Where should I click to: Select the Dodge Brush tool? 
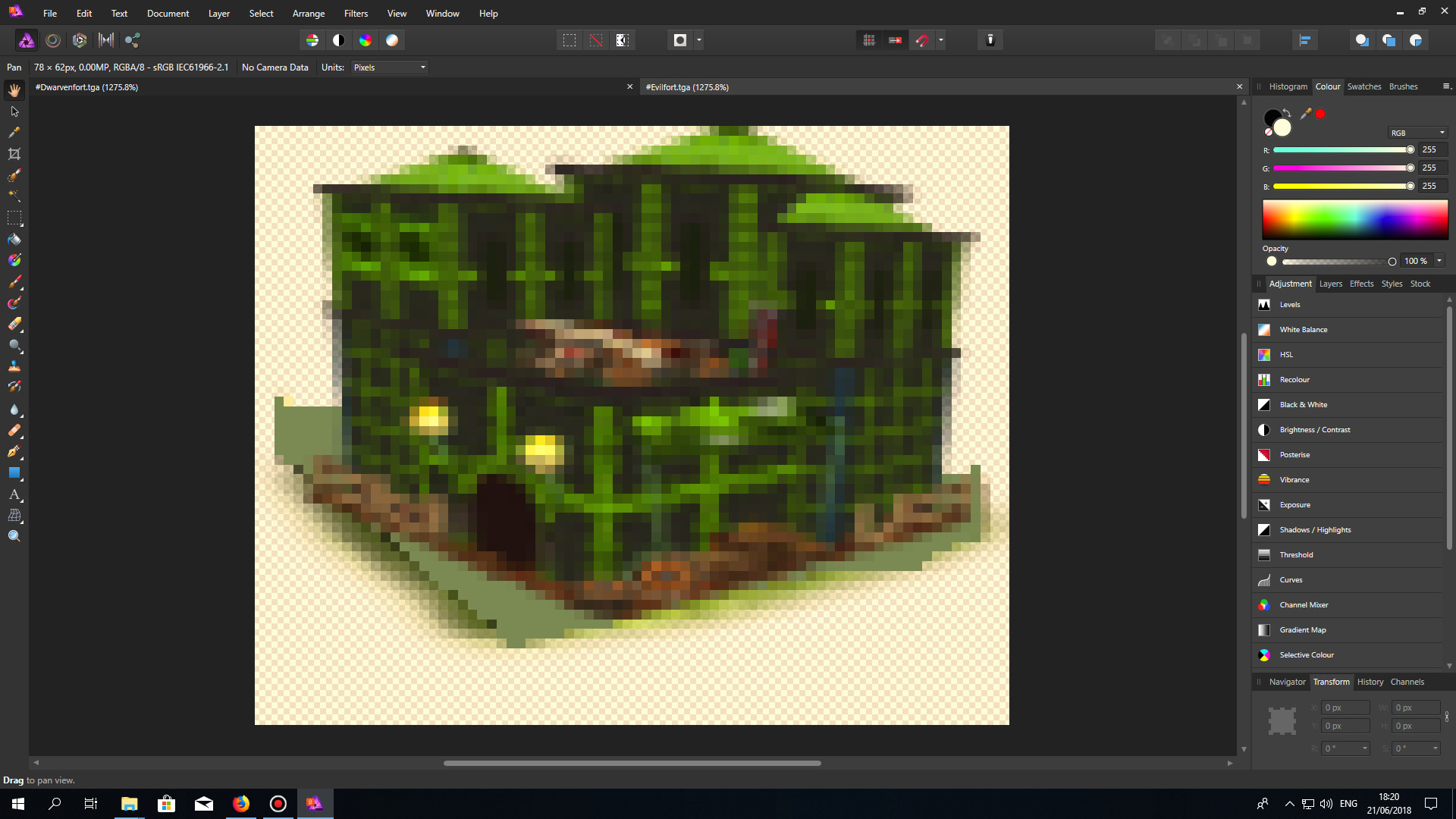[x=14, y=346]
